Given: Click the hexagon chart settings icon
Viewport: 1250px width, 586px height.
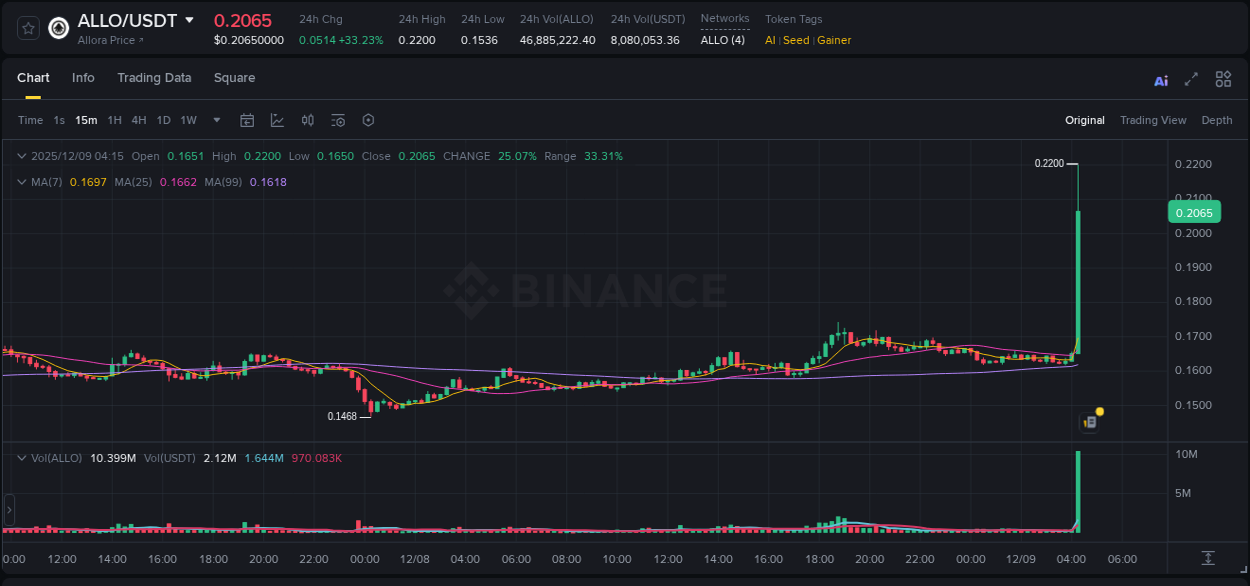Looking at the screenshot, I should tap(368, 120).
